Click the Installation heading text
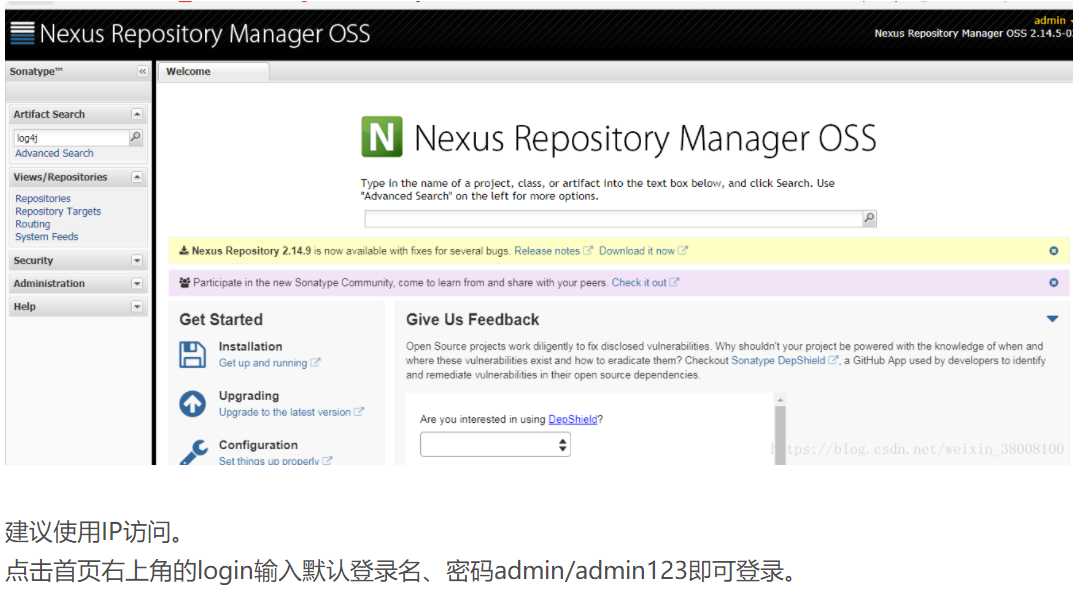This screenshot has height=605, width=1088. [x=250, y=346]
